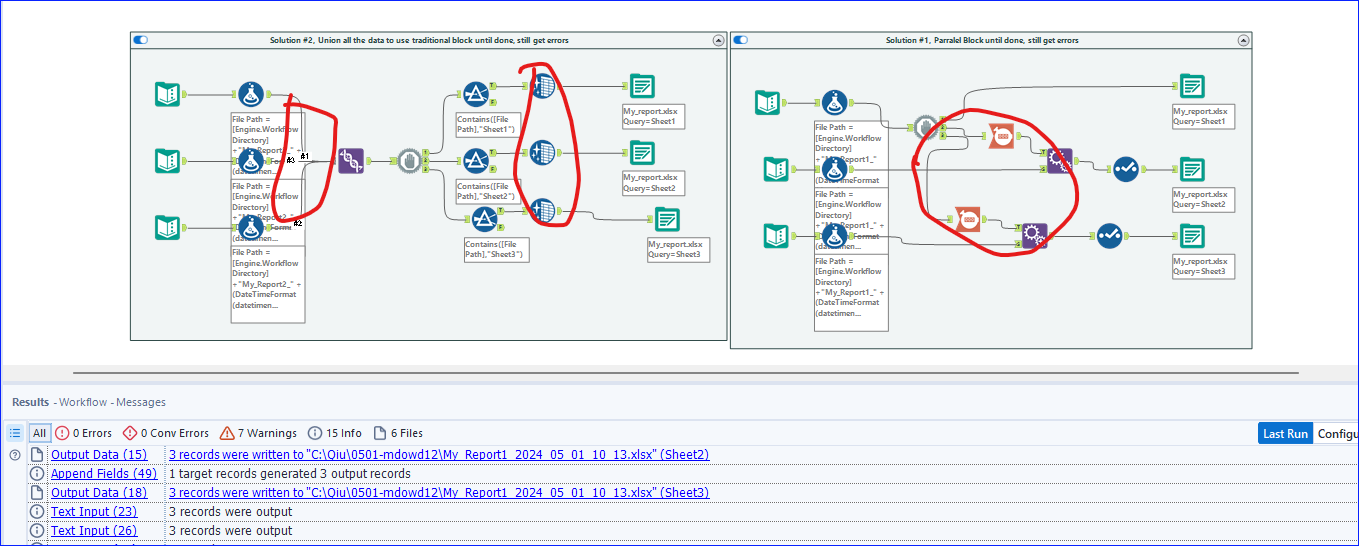The width and height of the screenshot is (1359, 546).
Task: Select the Filter tool annotated Contains Sheet3
Action: point(485,219)
